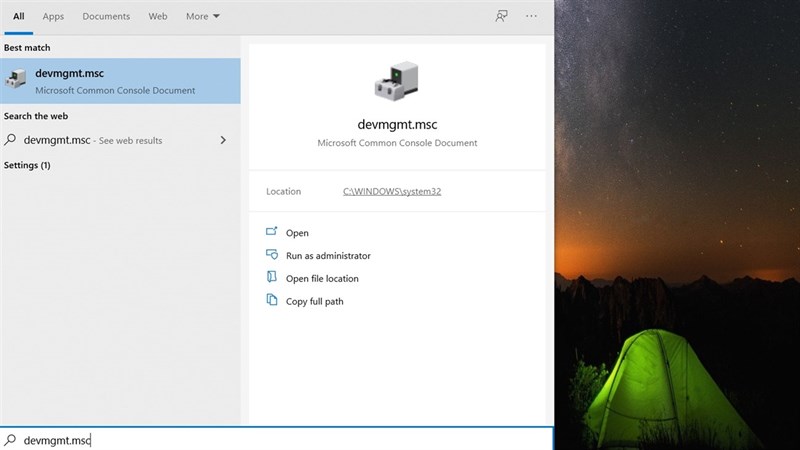Select the All tab
Viewport: 800px width, 450px height.
18,16
